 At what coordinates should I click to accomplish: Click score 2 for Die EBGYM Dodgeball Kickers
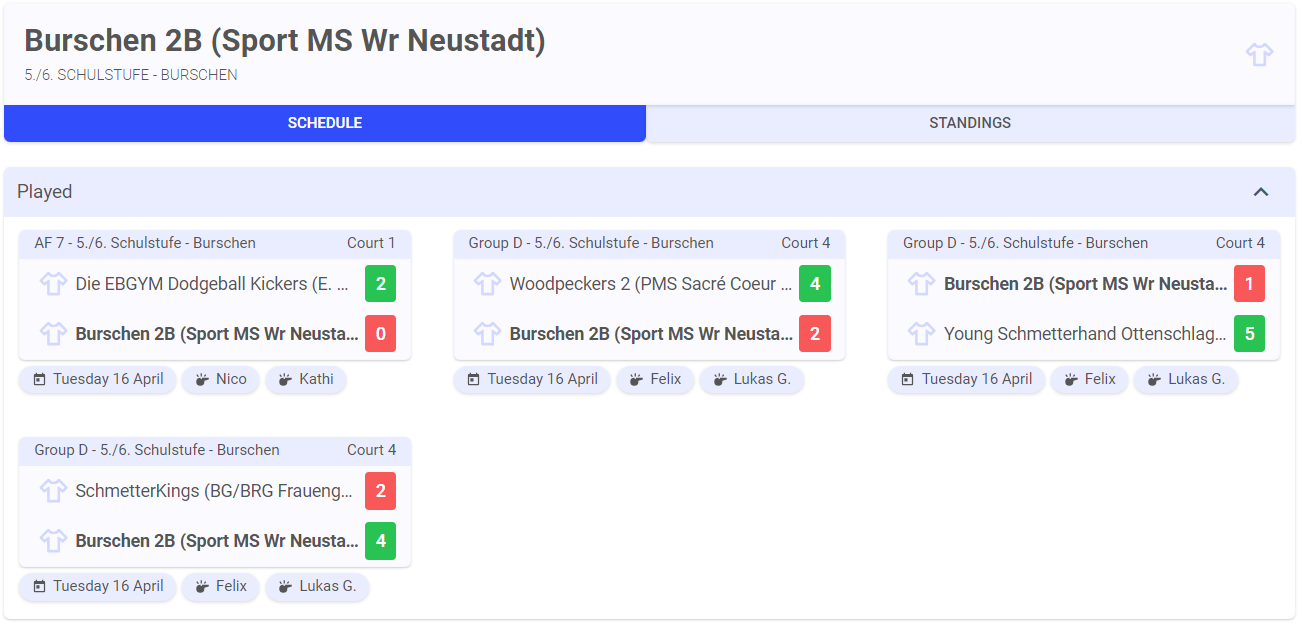click(380, 284)
